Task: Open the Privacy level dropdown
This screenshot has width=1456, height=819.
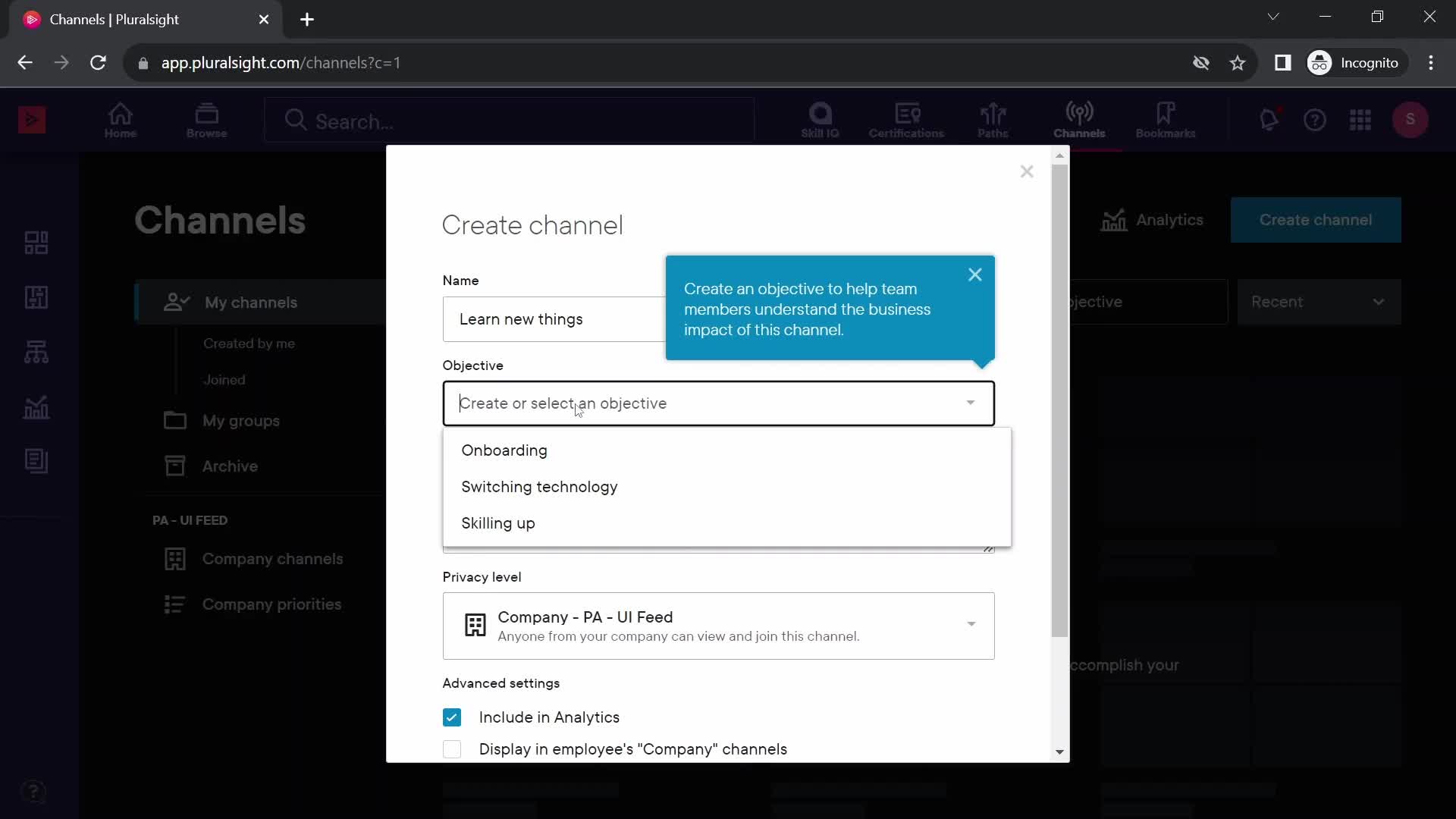Action: [x=718, y=626]
